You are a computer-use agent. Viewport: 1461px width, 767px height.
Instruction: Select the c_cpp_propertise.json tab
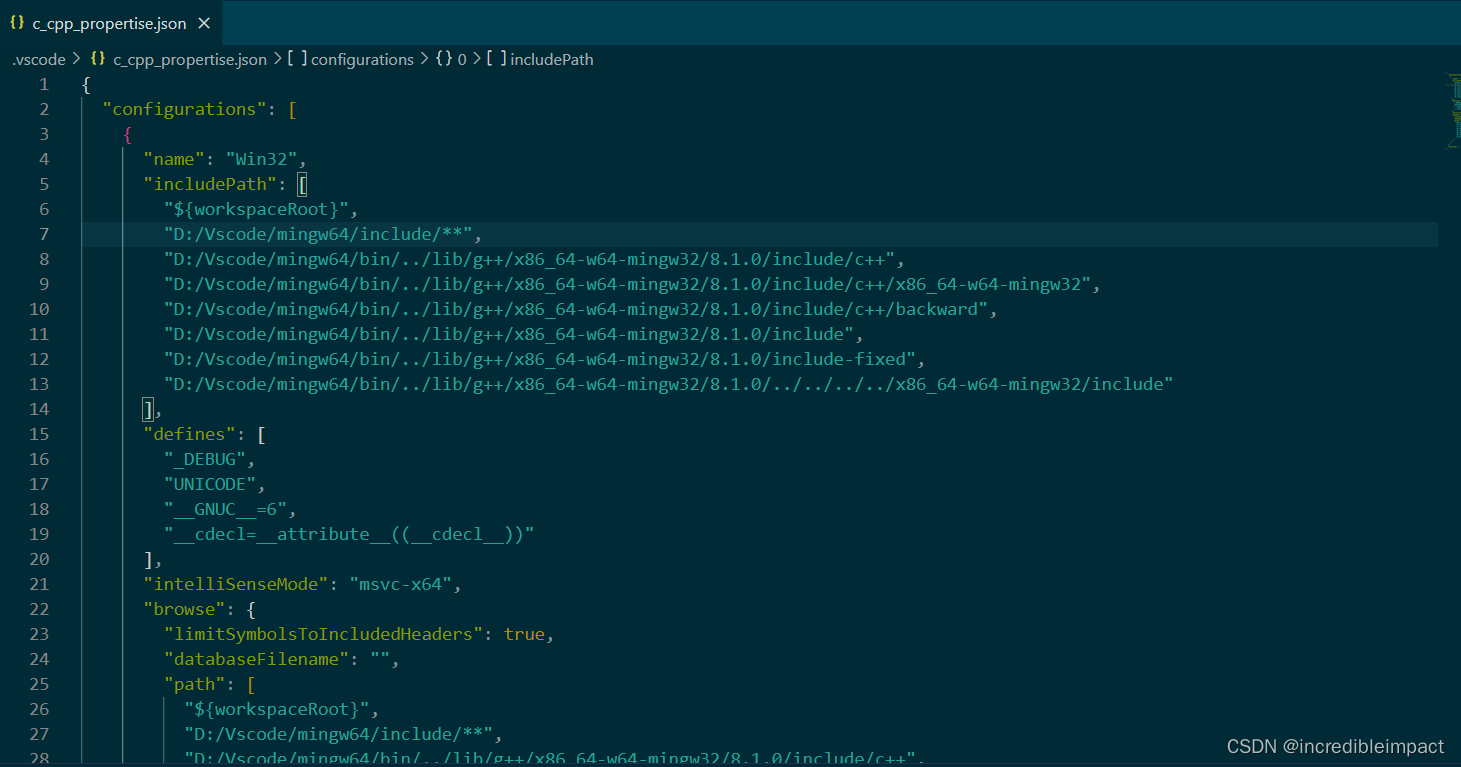click(110, 23)
